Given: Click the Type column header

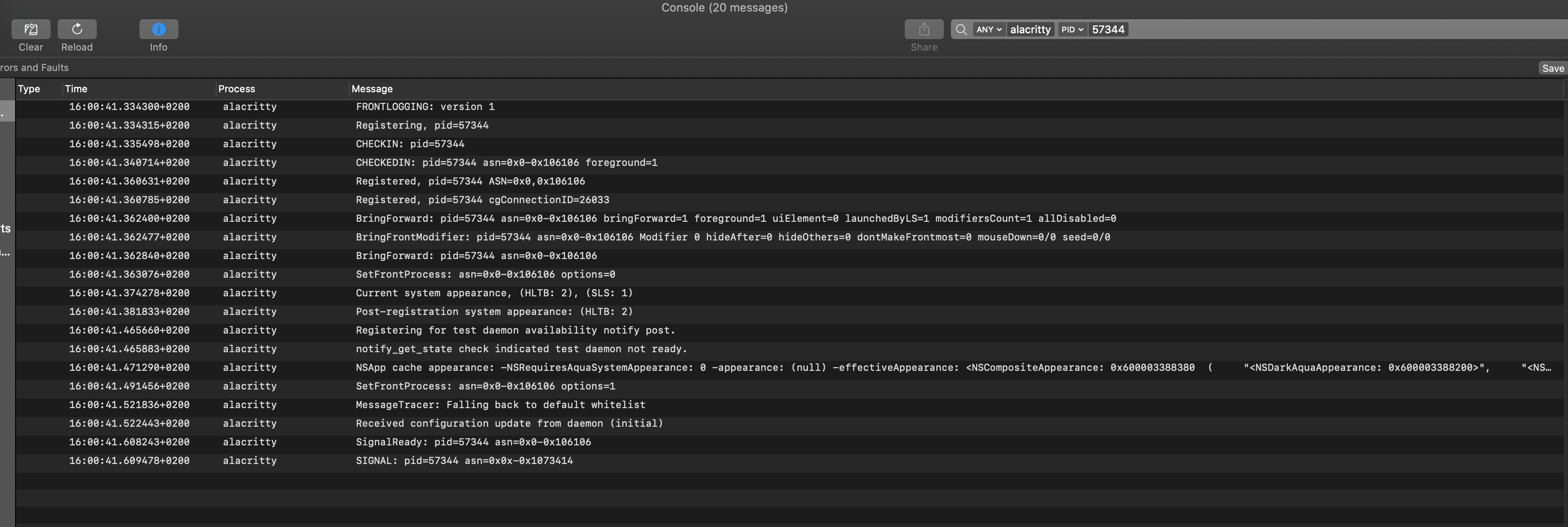Looking at the screenshot, I should pos(28,88).
